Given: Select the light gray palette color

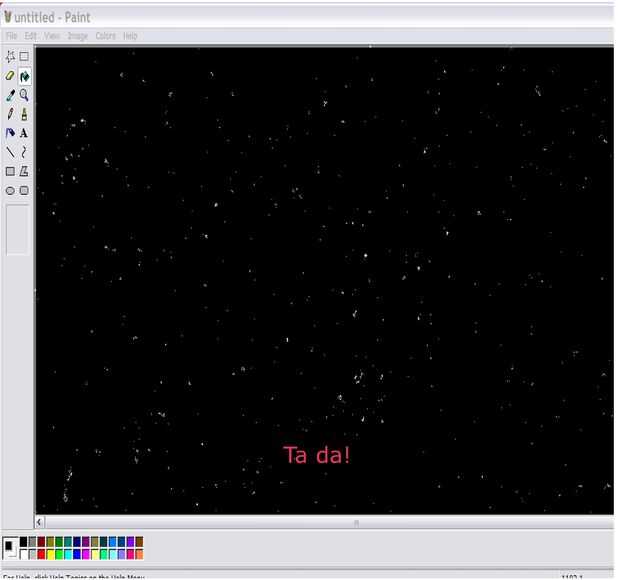Looking at the screenshot, I should pyautogui.click(x=32, y=554).
